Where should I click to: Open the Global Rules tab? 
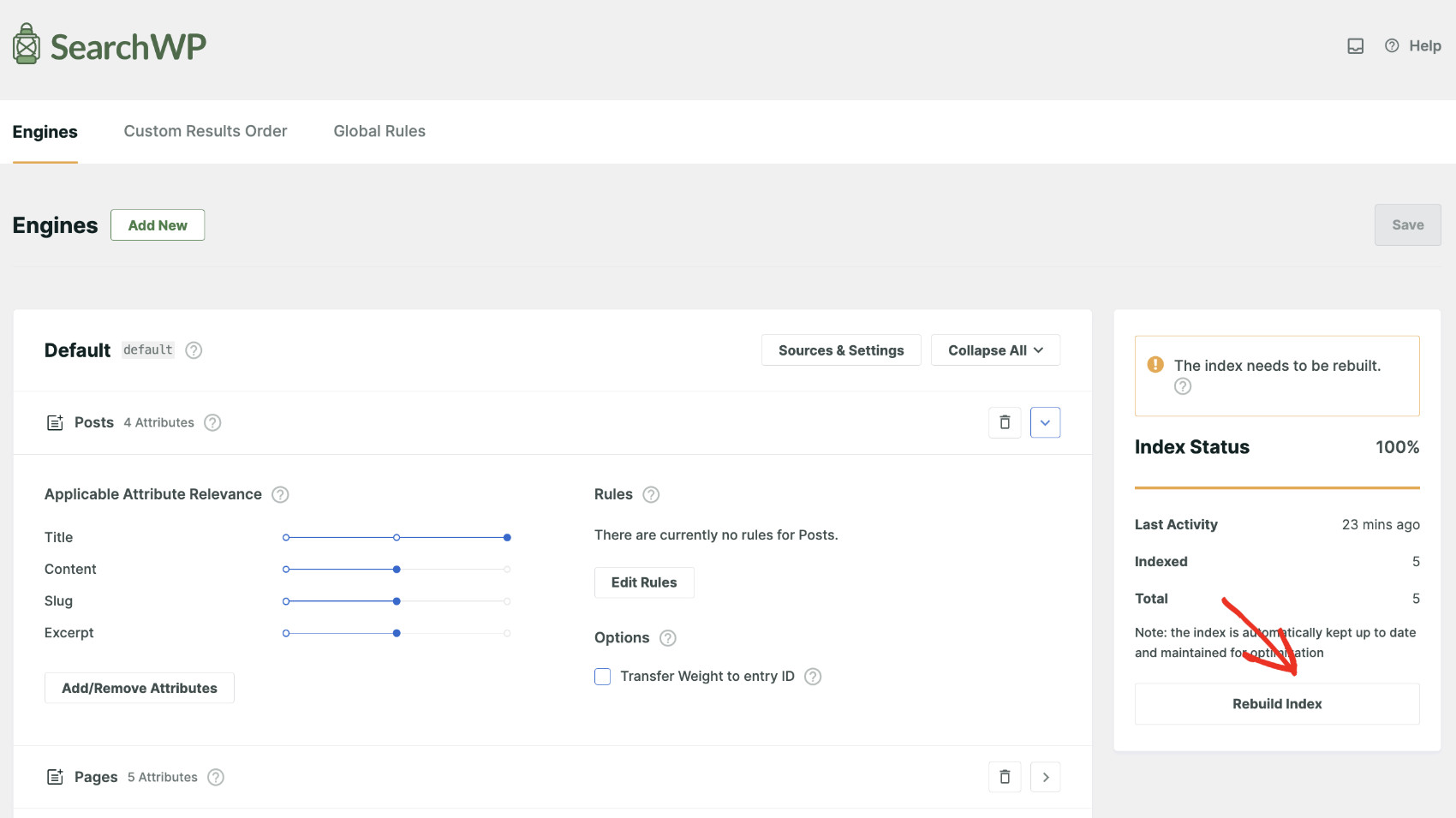pos(379,131)
